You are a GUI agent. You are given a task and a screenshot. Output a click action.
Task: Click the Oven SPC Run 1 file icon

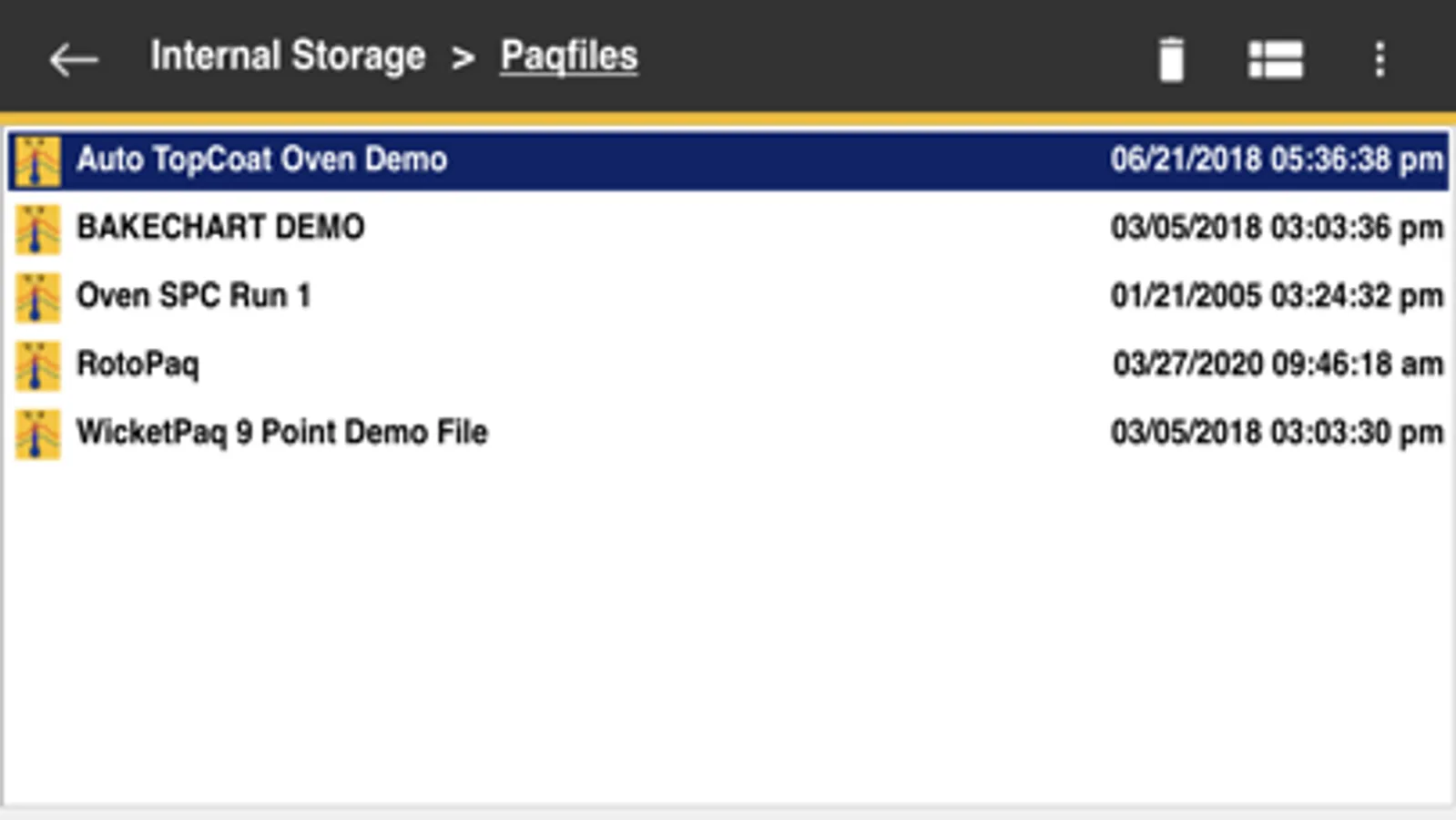[37, 298]
